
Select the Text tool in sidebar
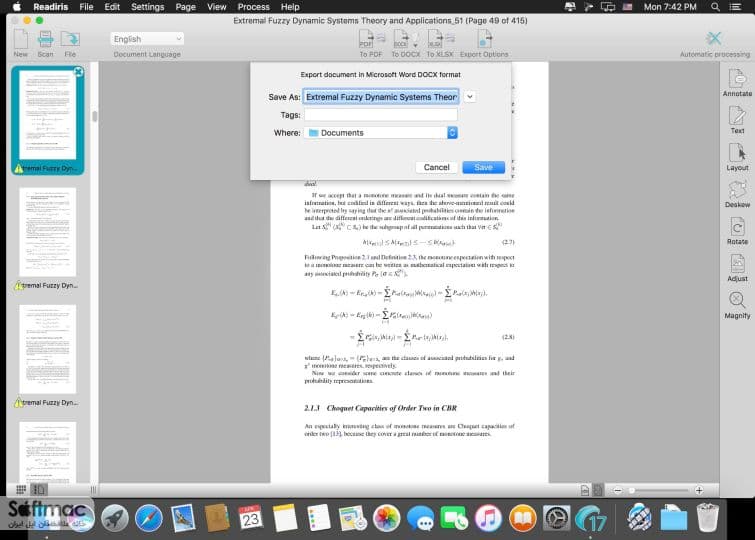(737, 120)
